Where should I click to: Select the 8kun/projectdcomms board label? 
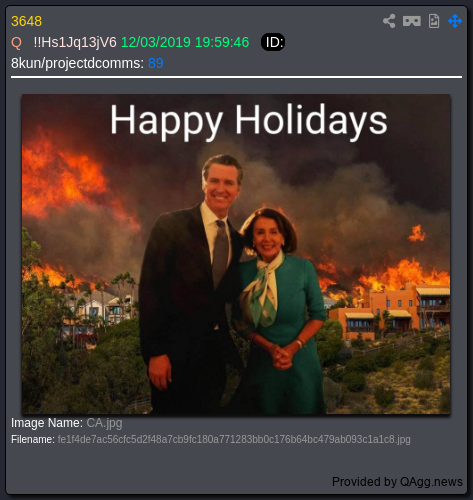click(77, 63)
